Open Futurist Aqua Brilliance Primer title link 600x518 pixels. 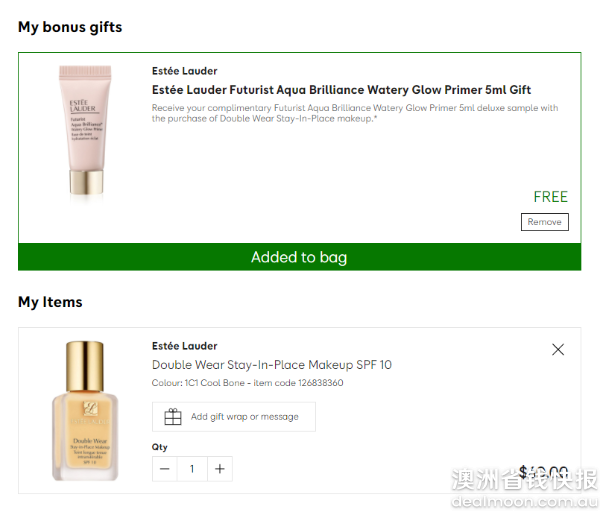tap(341, 90)
